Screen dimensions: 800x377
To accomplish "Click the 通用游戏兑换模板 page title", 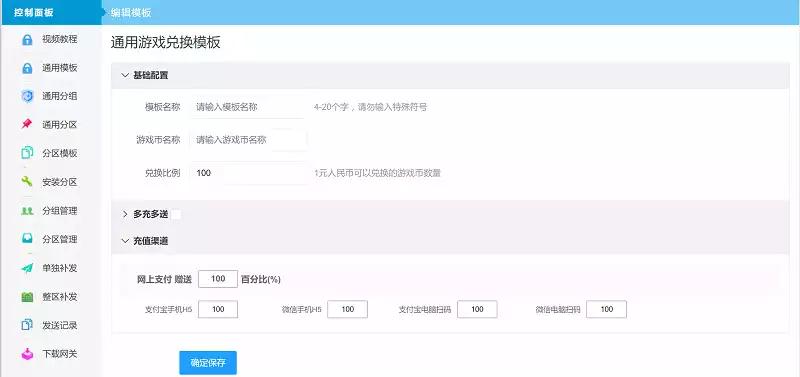I will click(166, 42).
